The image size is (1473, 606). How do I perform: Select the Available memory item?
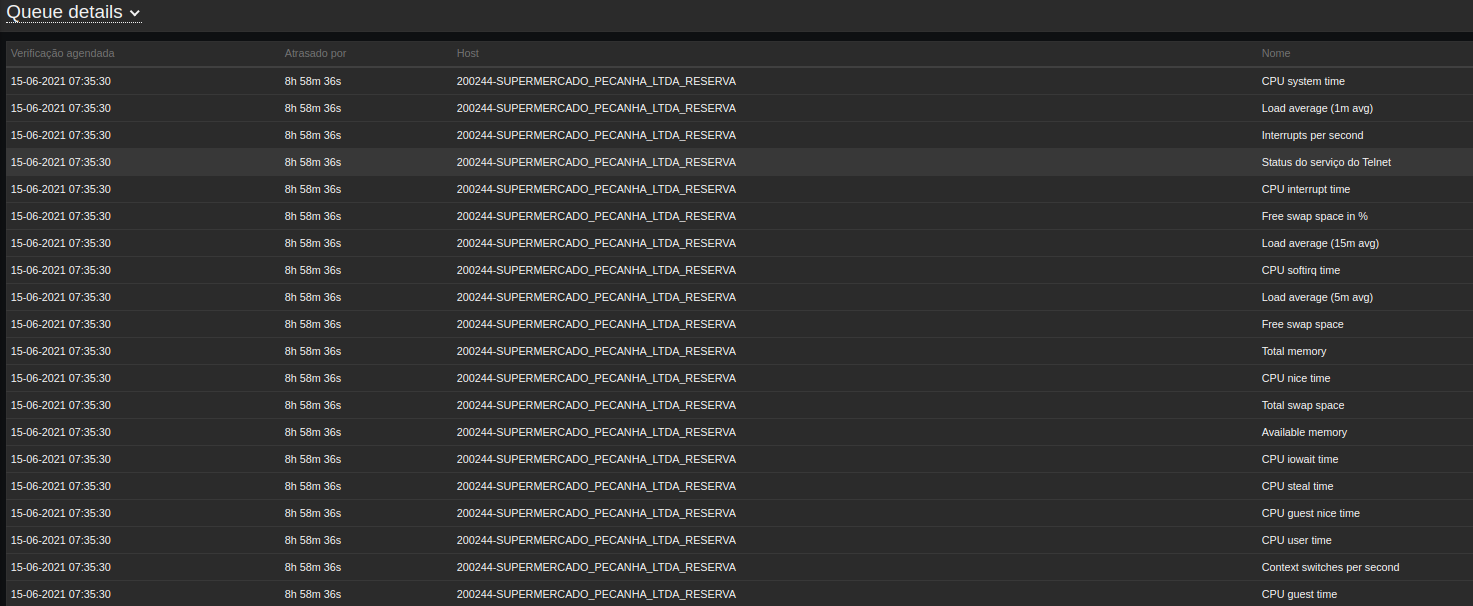pyautogui.click(x=1304, y=432)
